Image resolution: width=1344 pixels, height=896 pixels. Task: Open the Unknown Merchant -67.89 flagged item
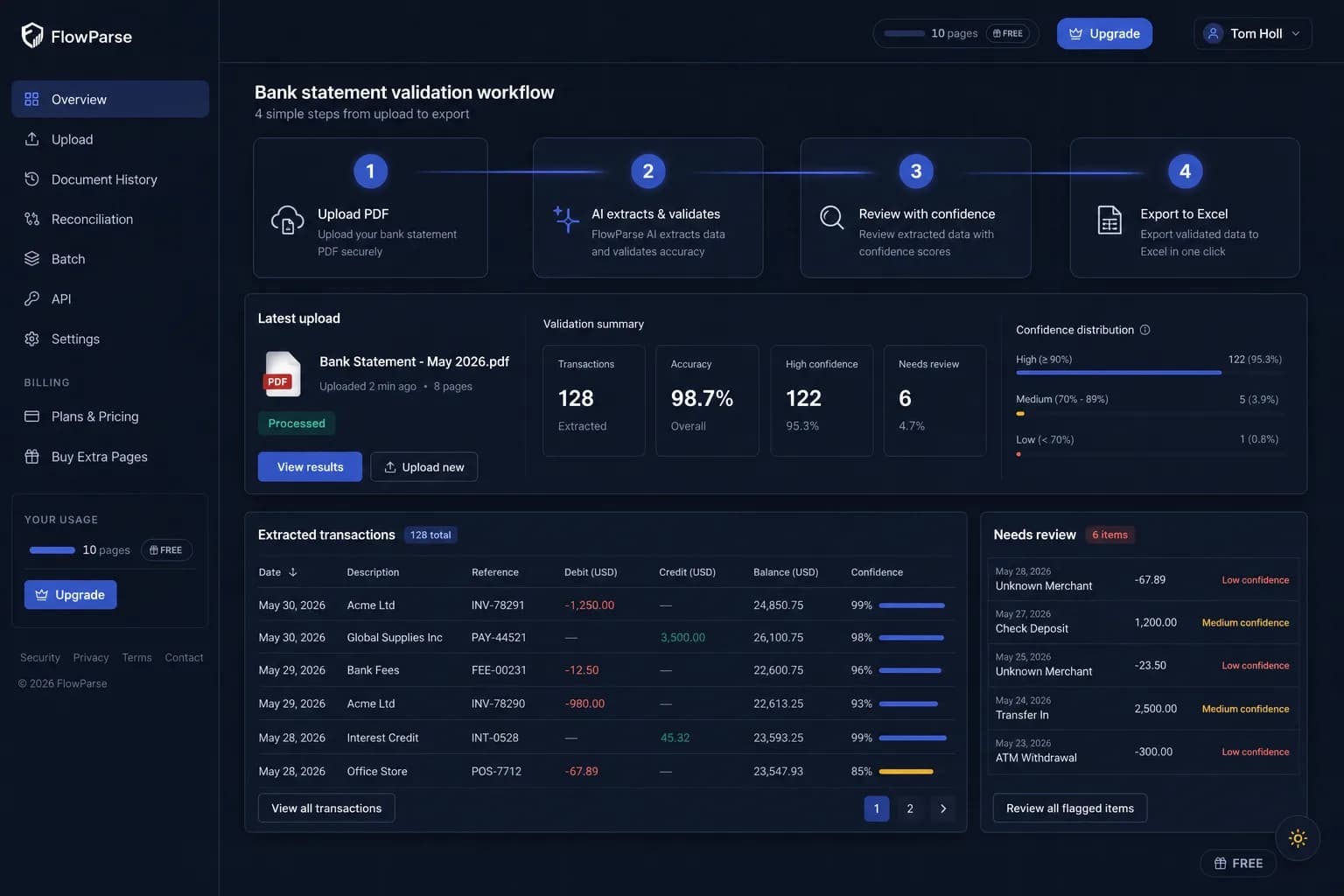click(1143, 579)
